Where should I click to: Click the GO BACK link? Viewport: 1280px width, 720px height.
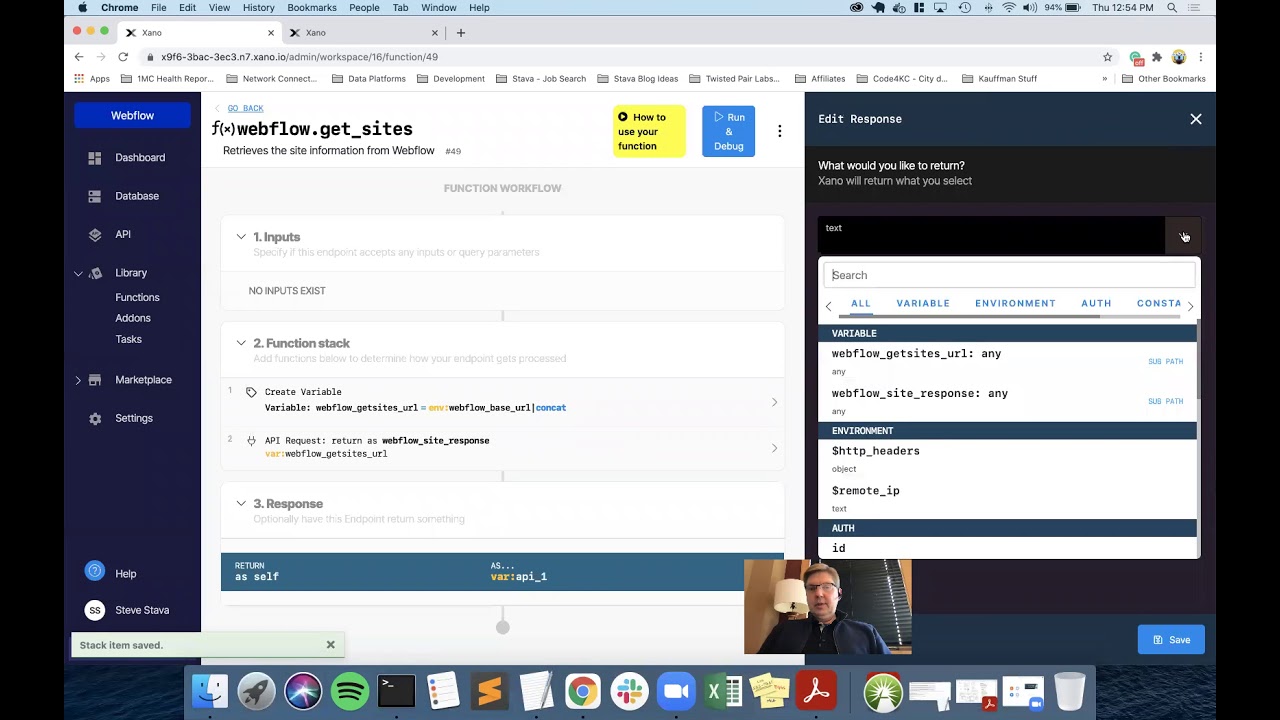pos(245,108)
